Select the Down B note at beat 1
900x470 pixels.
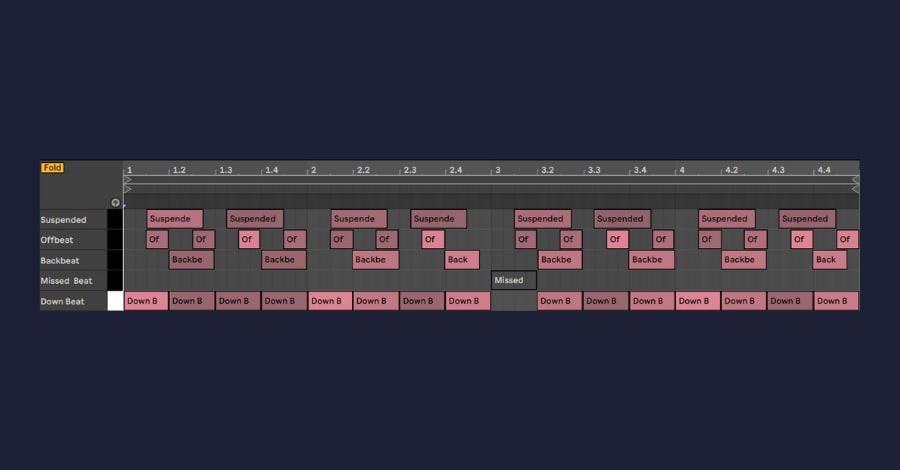coord(146,301)
